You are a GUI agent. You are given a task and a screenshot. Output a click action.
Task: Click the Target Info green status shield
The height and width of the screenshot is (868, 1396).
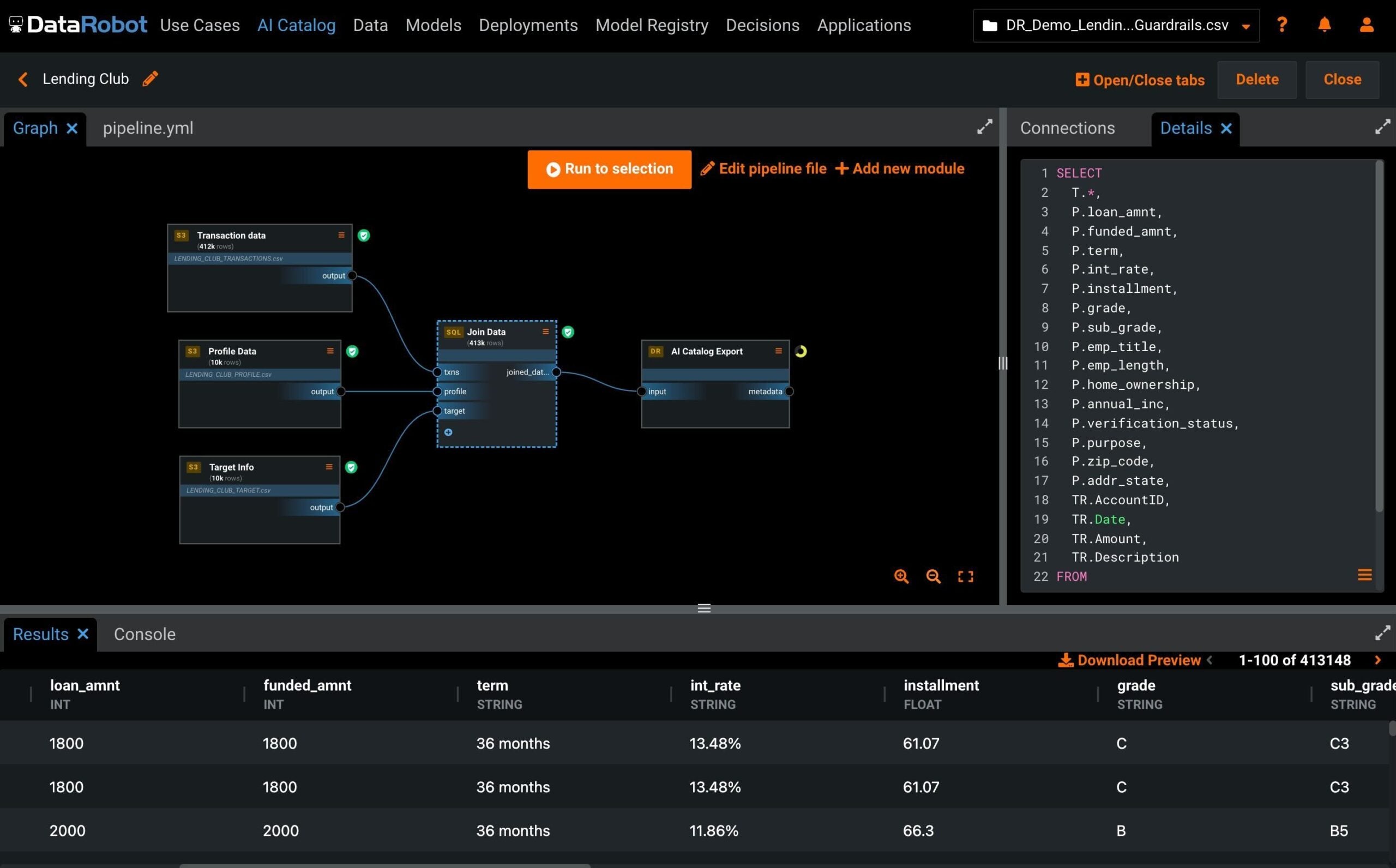click(x=351, y=467)
